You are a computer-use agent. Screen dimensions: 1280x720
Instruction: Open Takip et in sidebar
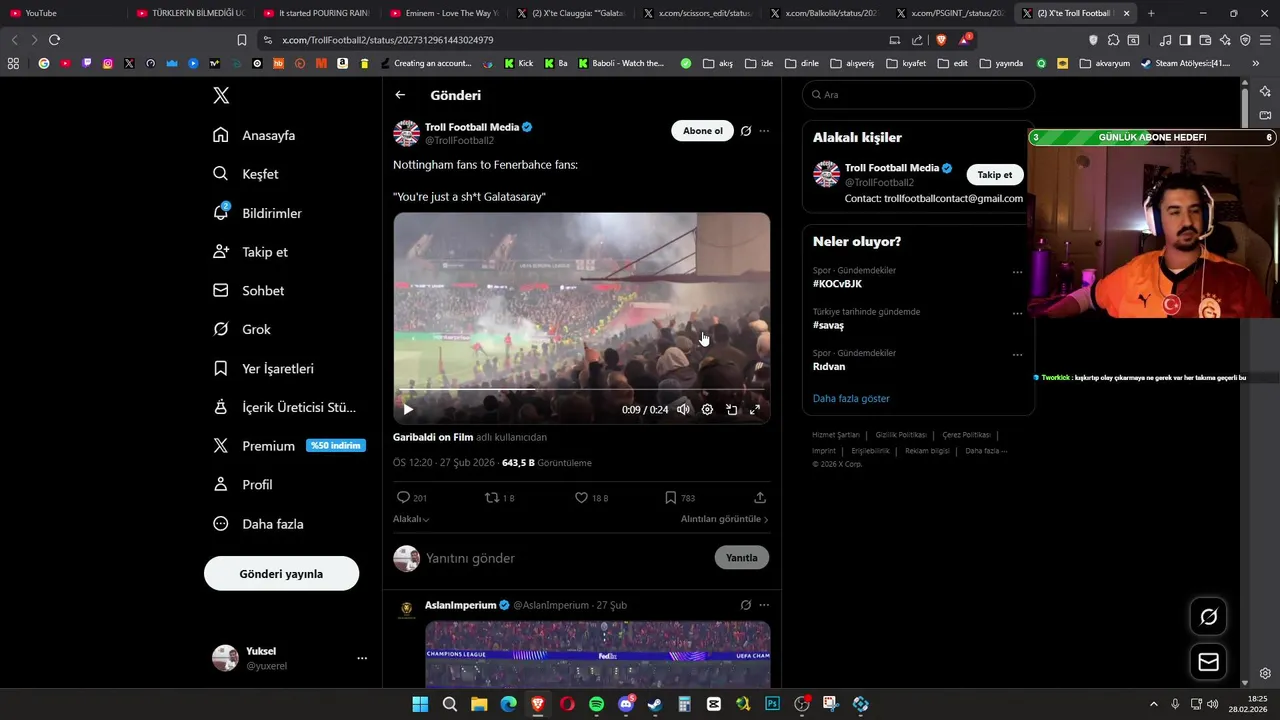[x=250, y=252]
